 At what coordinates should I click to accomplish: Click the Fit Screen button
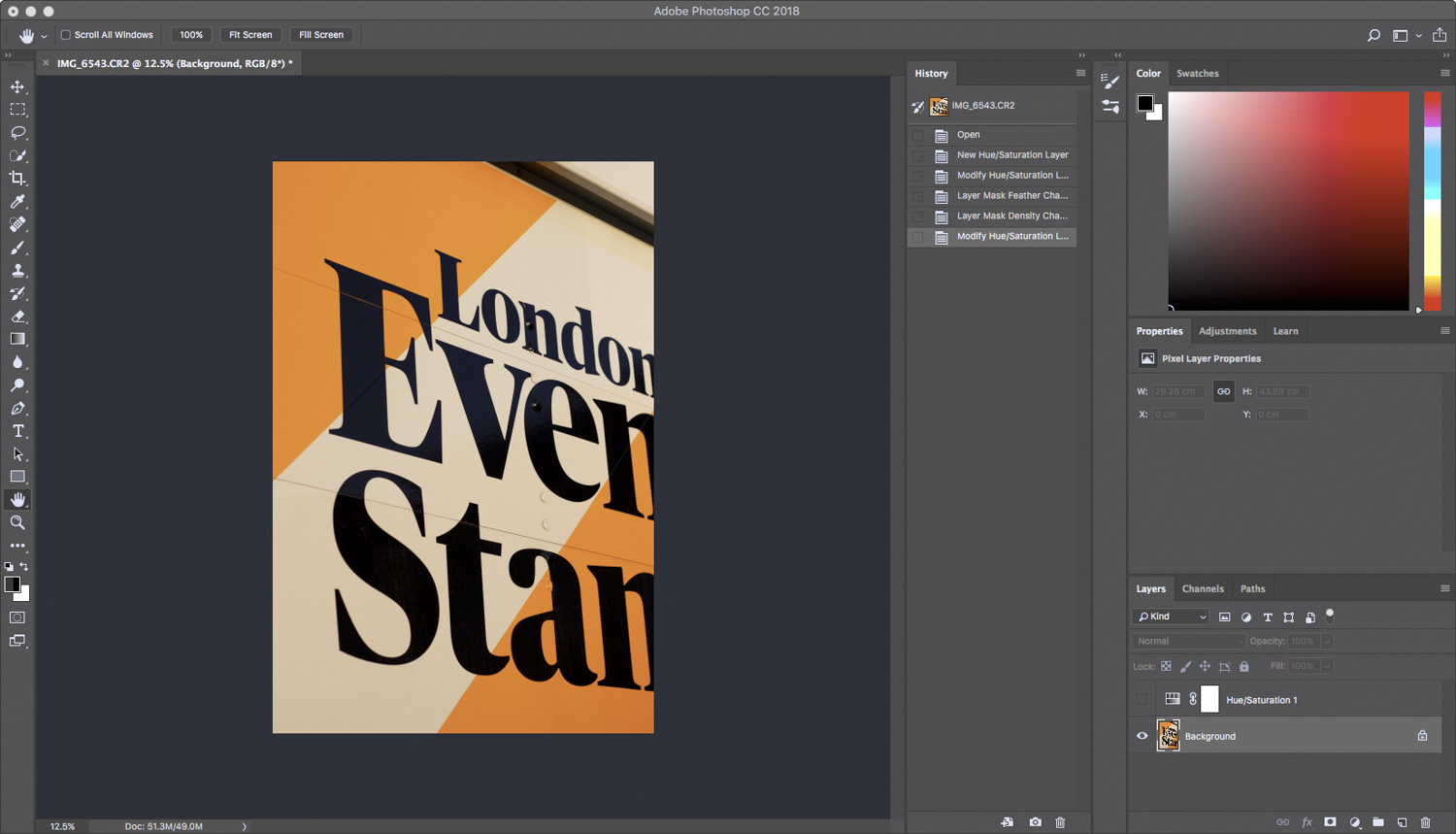250,35
